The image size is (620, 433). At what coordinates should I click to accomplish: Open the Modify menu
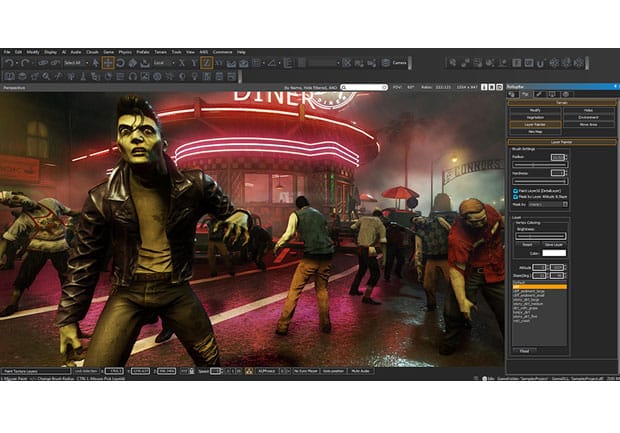pos(33,52)
